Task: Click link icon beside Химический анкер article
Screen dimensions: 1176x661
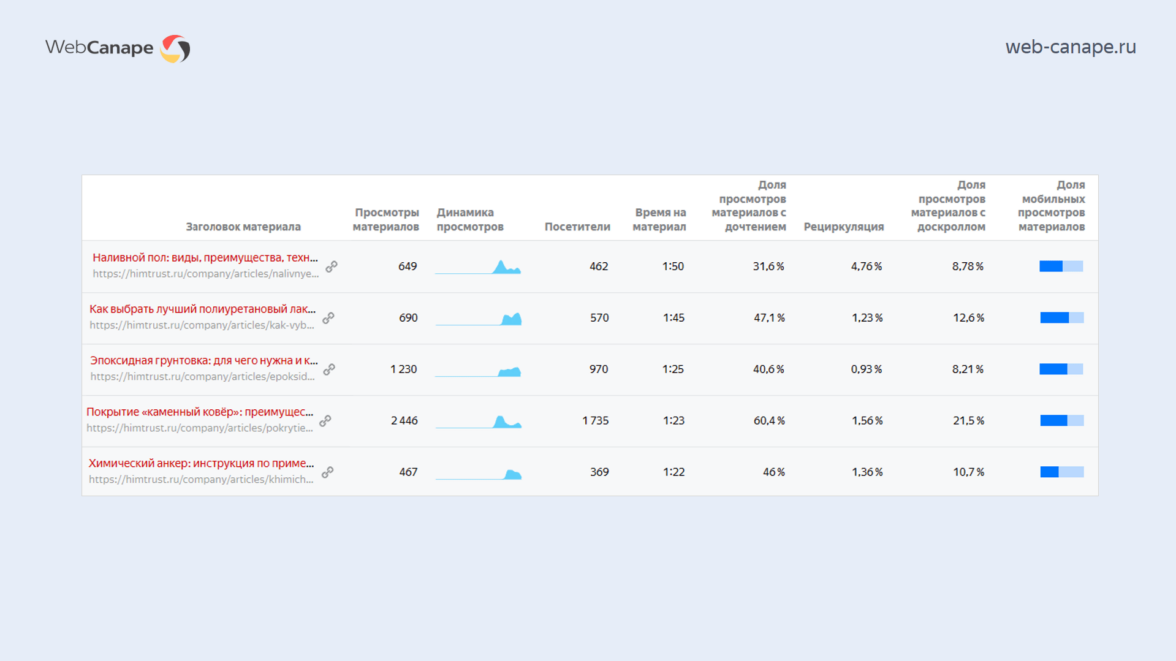Action: (327, 472)
